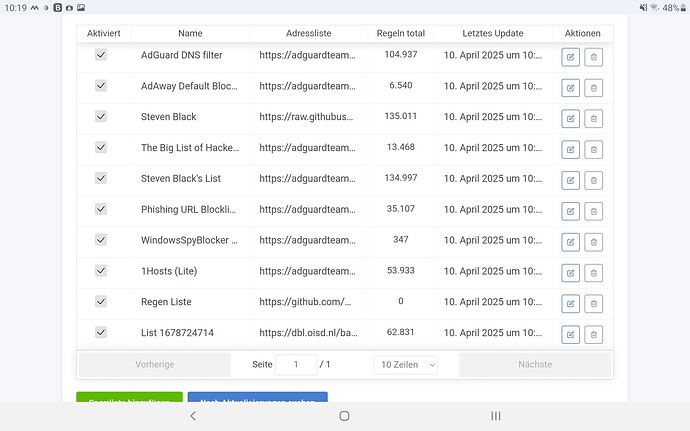Click the blue check for updates button

pyautogui.click(x=257, y=397)
